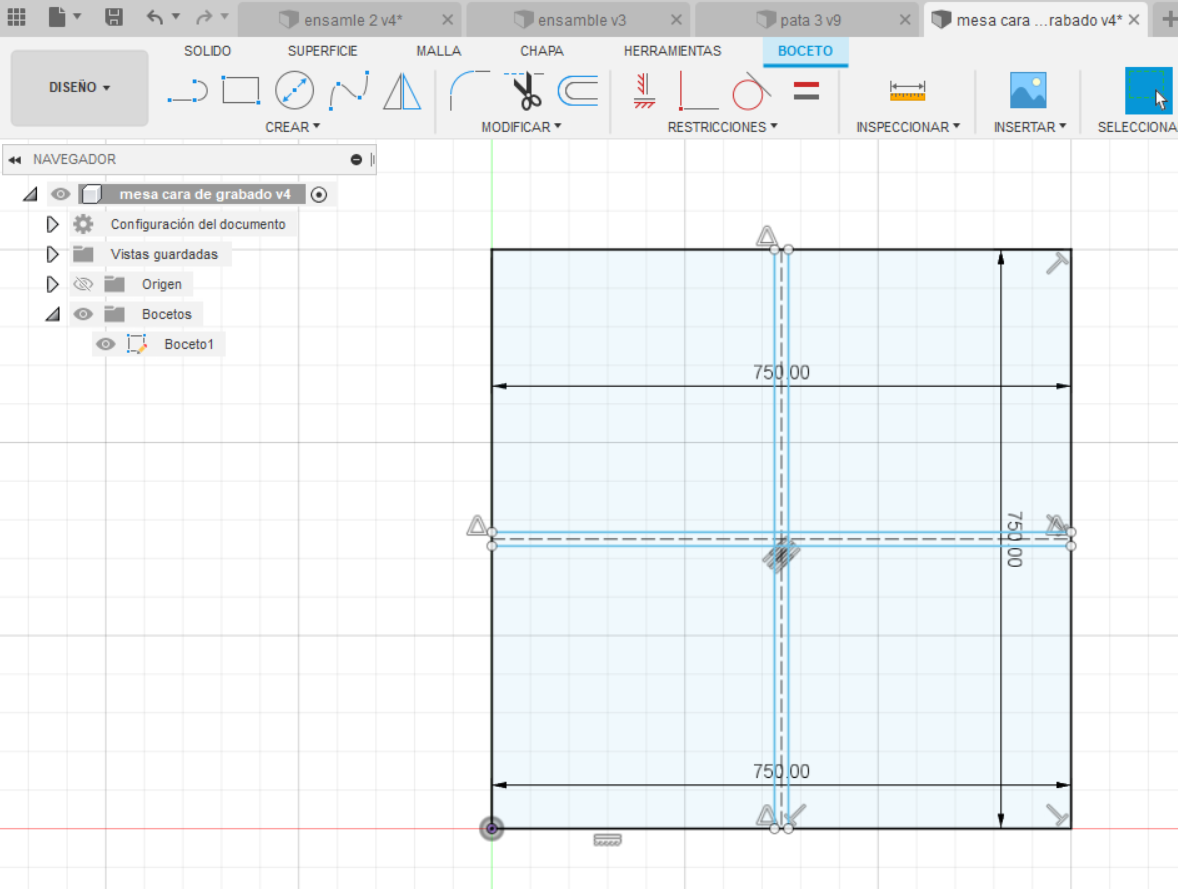The image size is (1178, 889).
Task: Activate component radio button for mesa cara
Action: pos(319,195)
